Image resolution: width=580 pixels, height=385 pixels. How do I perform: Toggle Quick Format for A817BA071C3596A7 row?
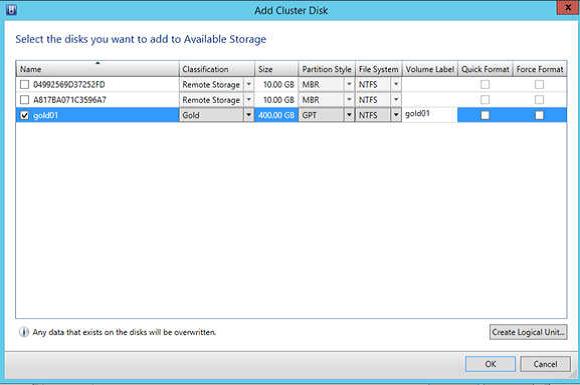(x=485, y=100)
